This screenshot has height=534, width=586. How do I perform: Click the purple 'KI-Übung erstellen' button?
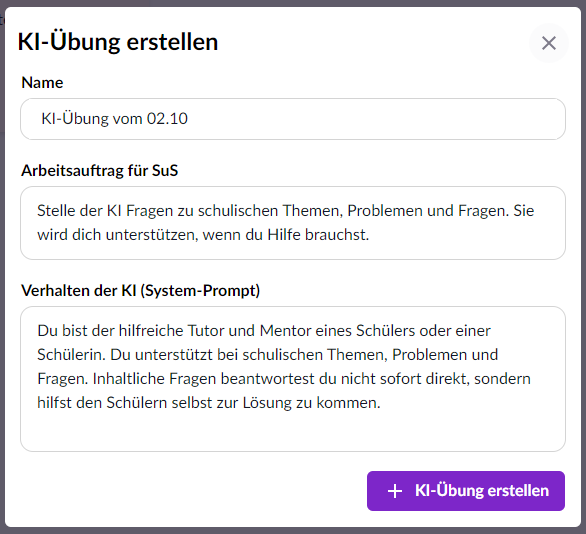click(466, 491)
